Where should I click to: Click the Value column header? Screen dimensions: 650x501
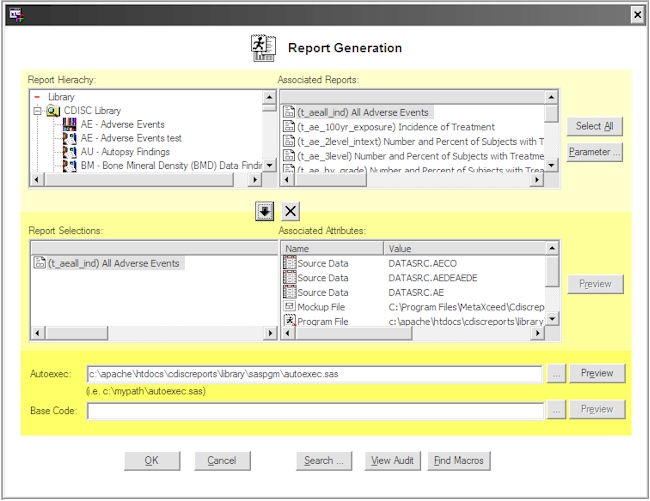click(x=464, y=249)
